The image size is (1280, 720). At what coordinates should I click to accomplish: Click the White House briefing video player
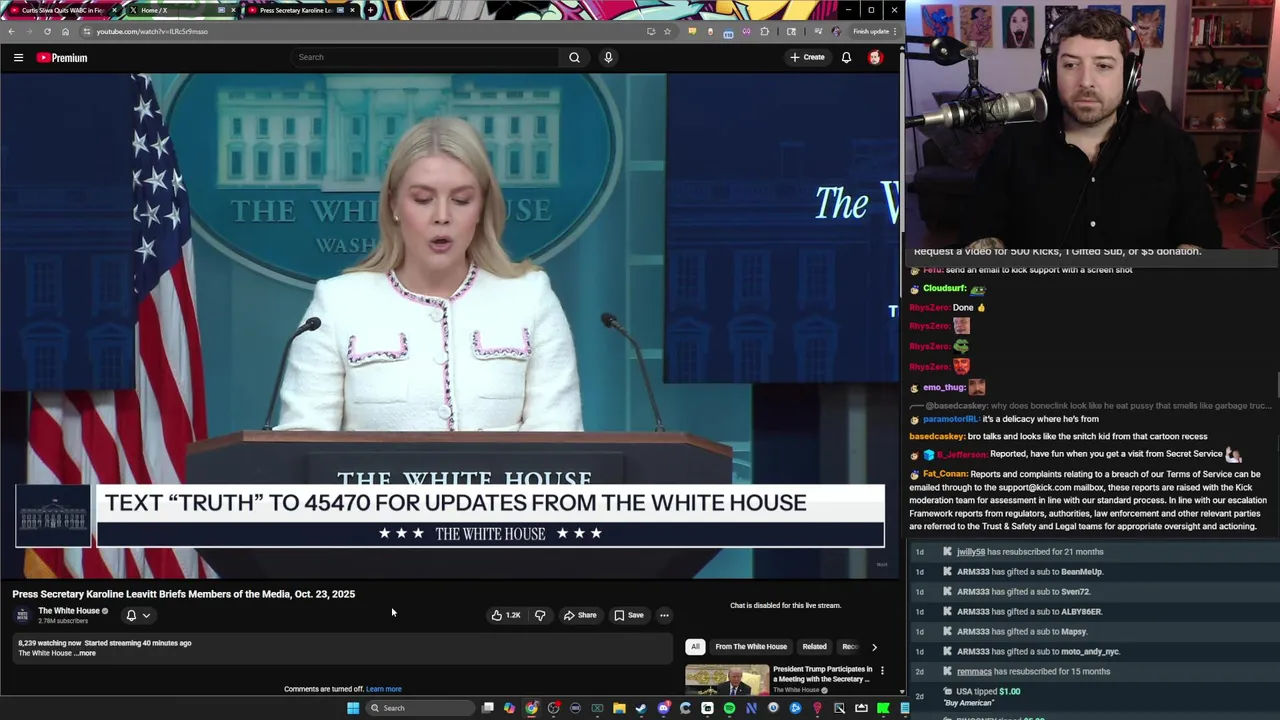(x=450, y=325)
